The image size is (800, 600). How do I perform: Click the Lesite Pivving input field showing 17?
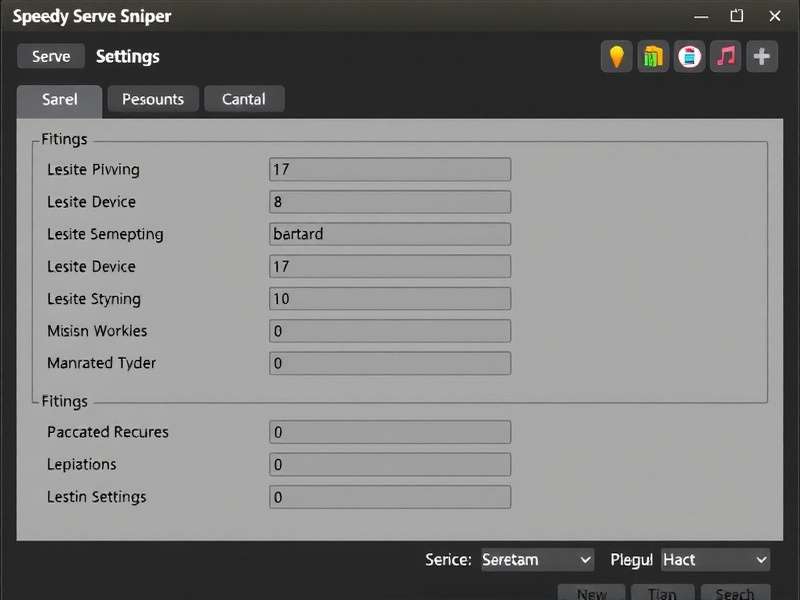click(389, 169)
